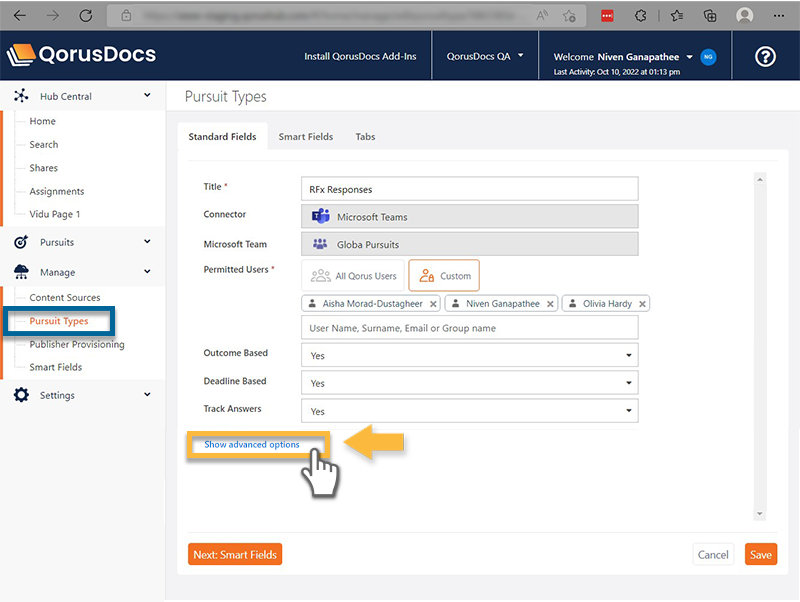Click the Hub Central network icon
Image resolution: width=800 pixels, height=602 pixels.
(21, 96)
